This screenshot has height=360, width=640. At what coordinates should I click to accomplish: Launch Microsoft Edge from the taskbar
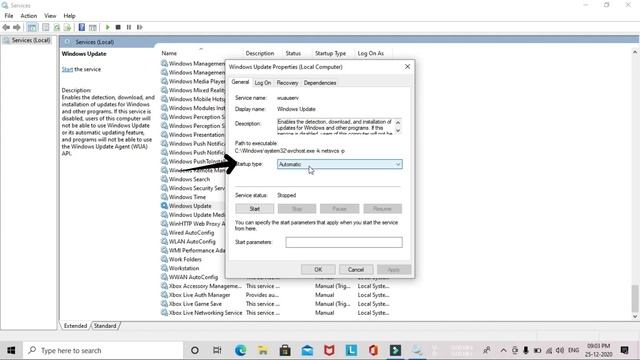coord(240,350)
